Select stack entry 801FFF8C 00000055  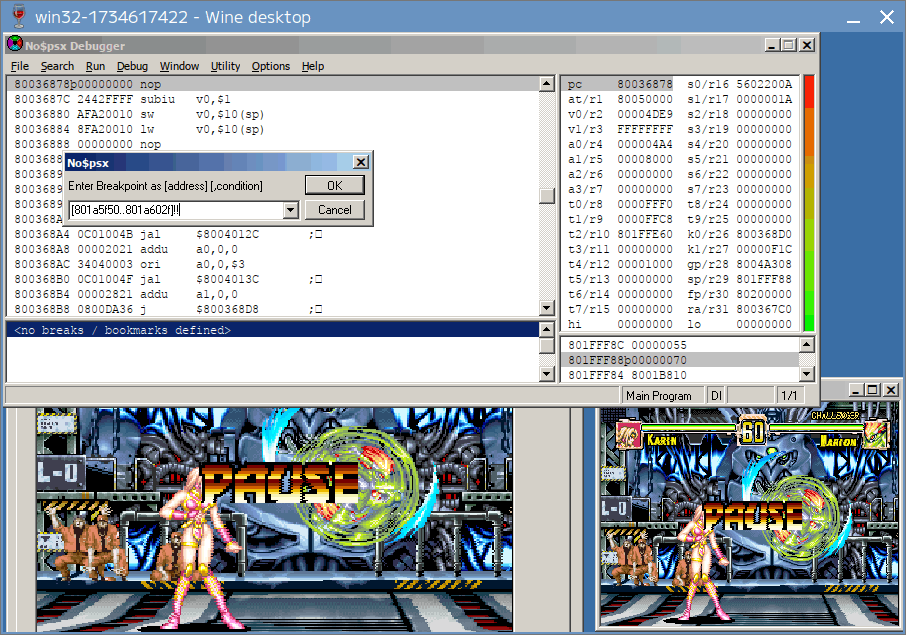coord(680,345)
